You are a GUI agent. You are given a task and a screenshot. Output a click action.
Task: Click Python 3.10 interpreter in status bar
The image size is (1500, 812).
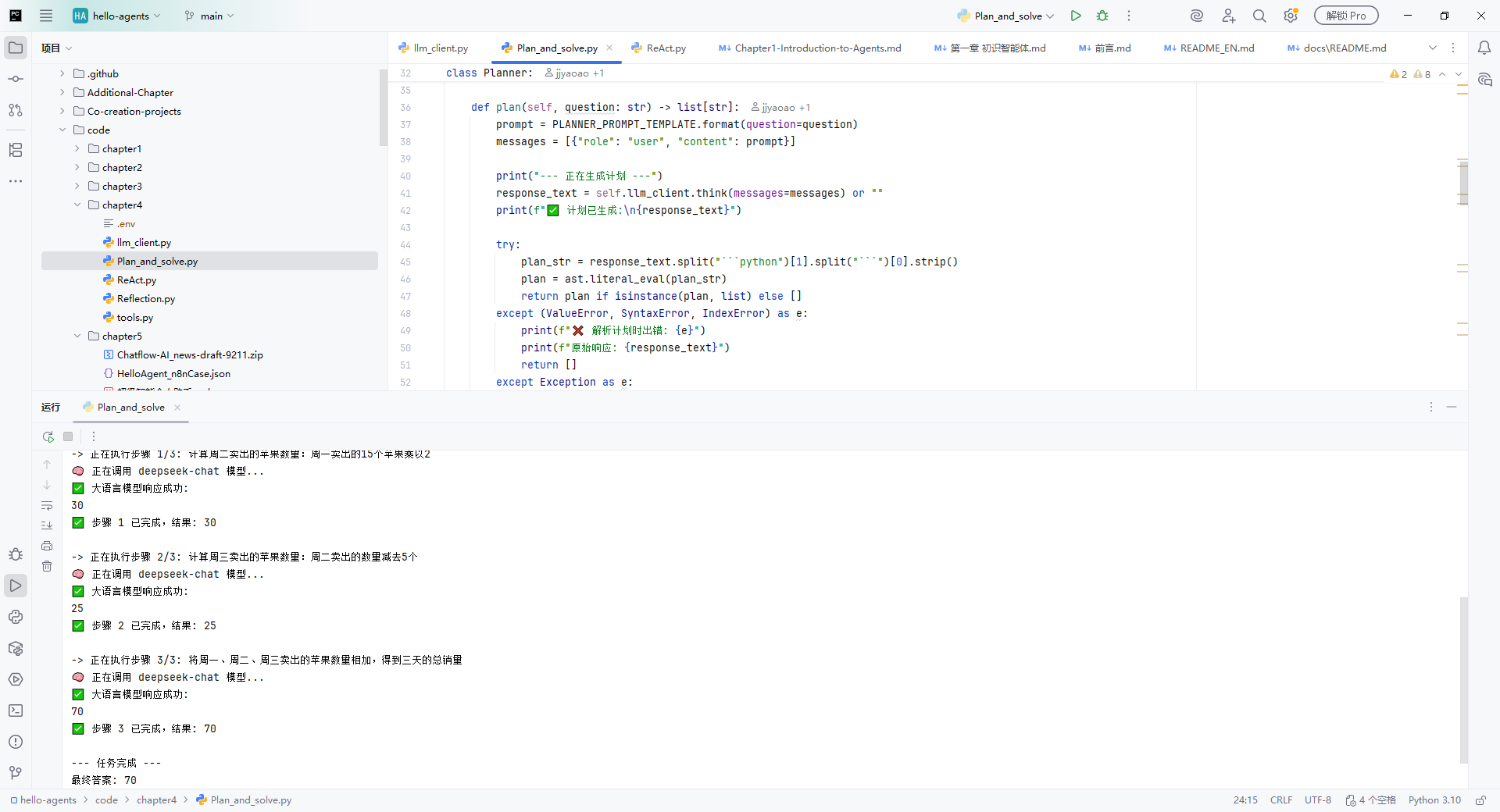tap(1434, 800)
